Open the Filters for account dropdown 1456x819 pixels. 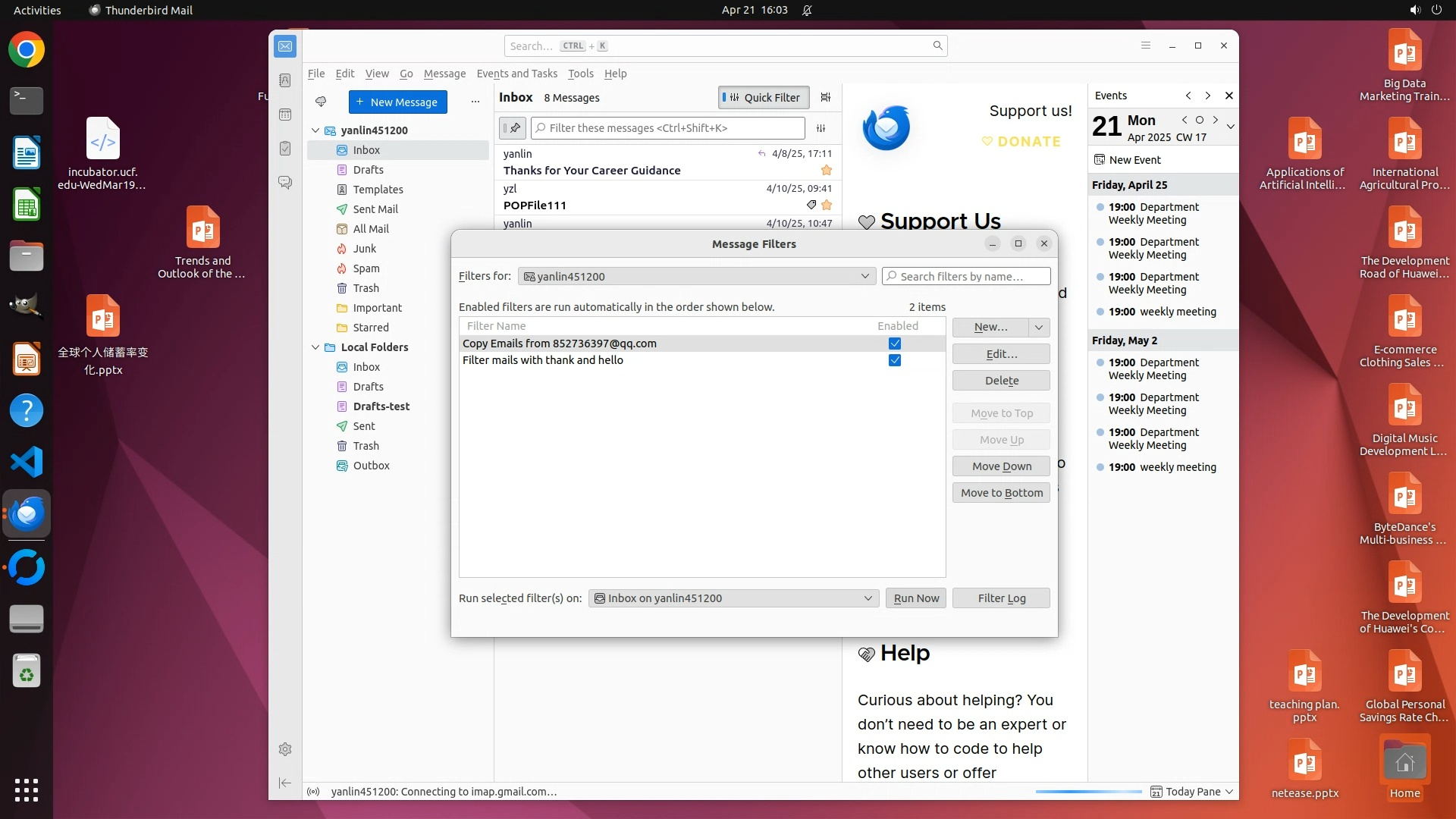coord(696,276)
